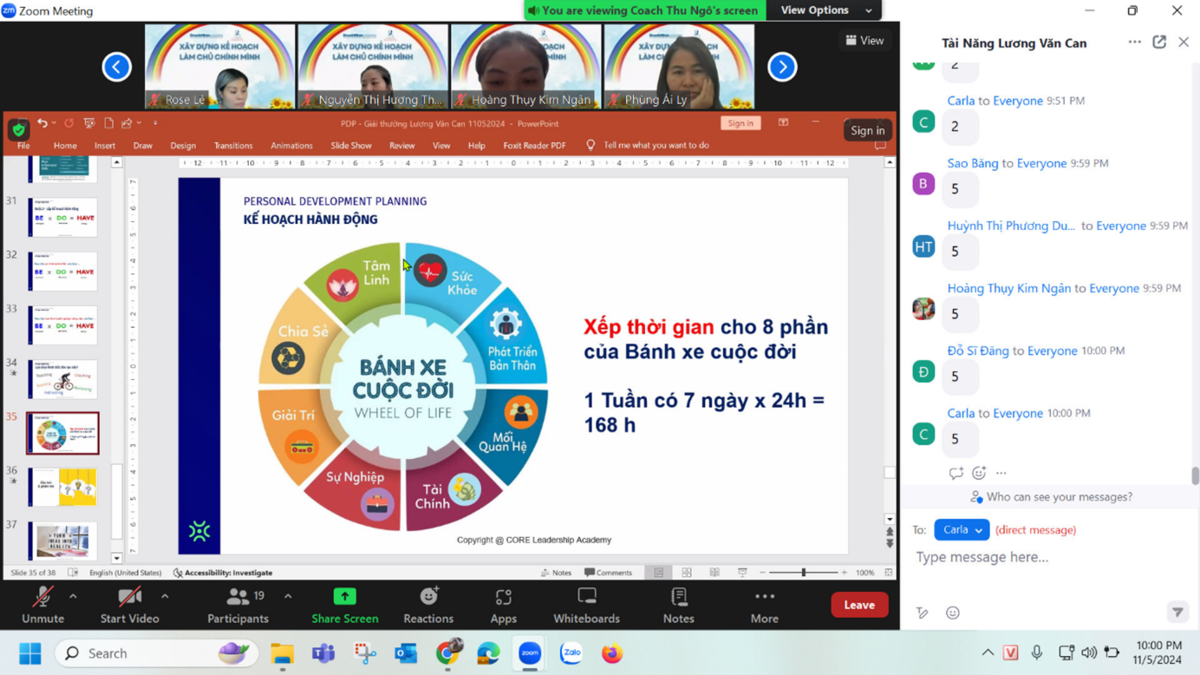The image size is (1200, 675).
Task: Close the chat panel
Action: coord(1183,42)
